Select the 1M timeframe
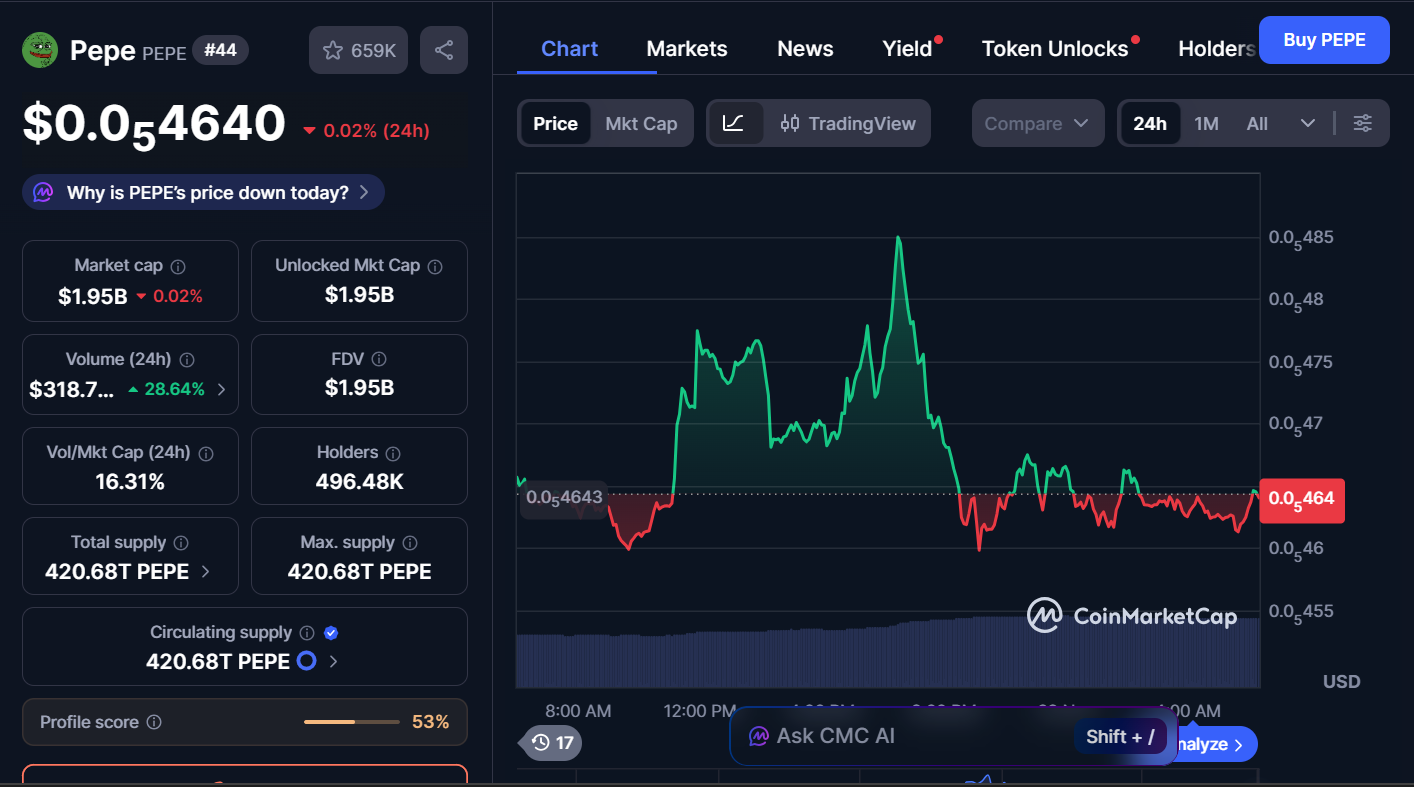Screen dimensions: 1414x787 coord(1206,122)
